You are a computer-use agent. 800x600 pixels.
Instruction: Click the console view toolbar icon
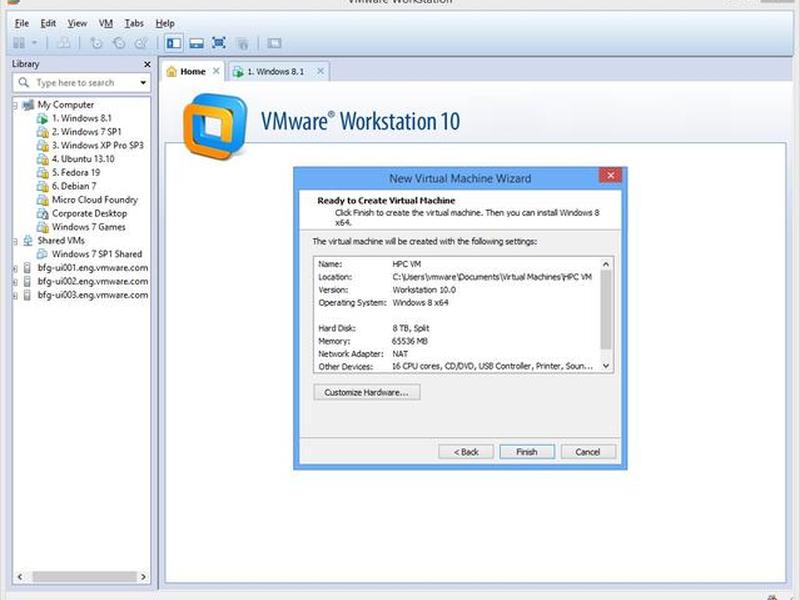tap(274, 43)
